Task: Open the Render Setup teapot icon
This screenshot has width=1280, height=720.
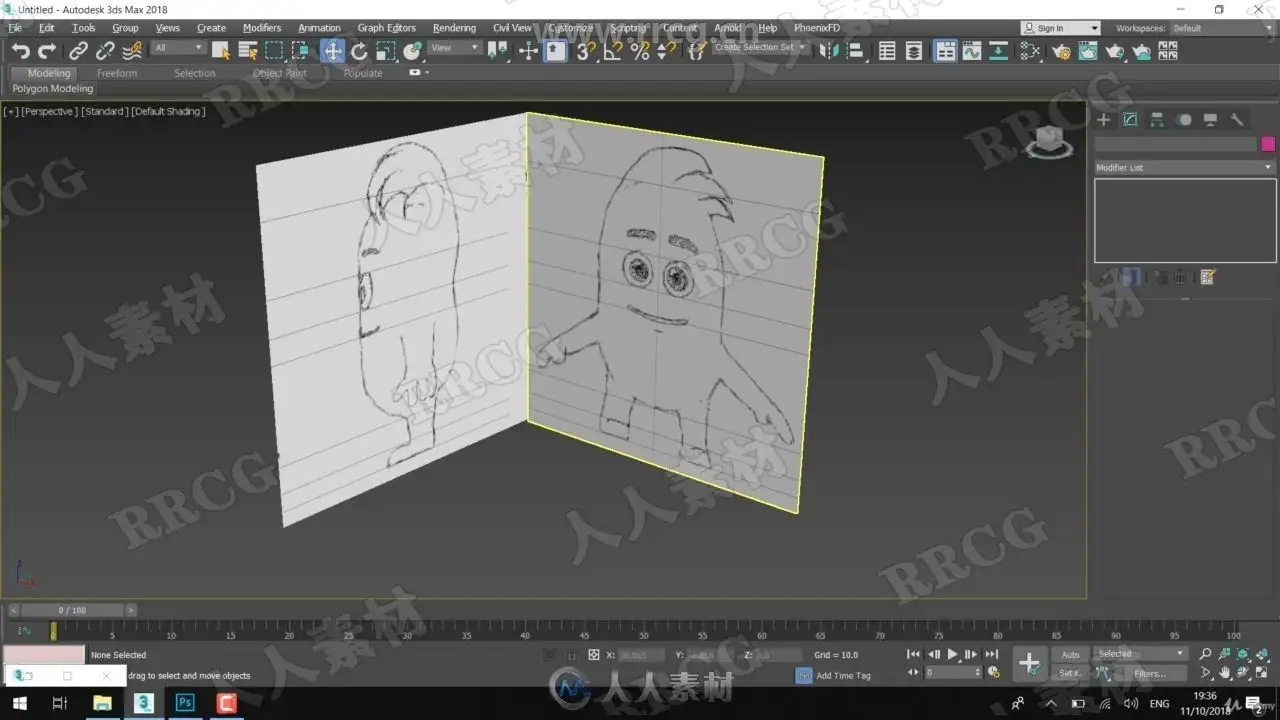Action: point(1061,51)
